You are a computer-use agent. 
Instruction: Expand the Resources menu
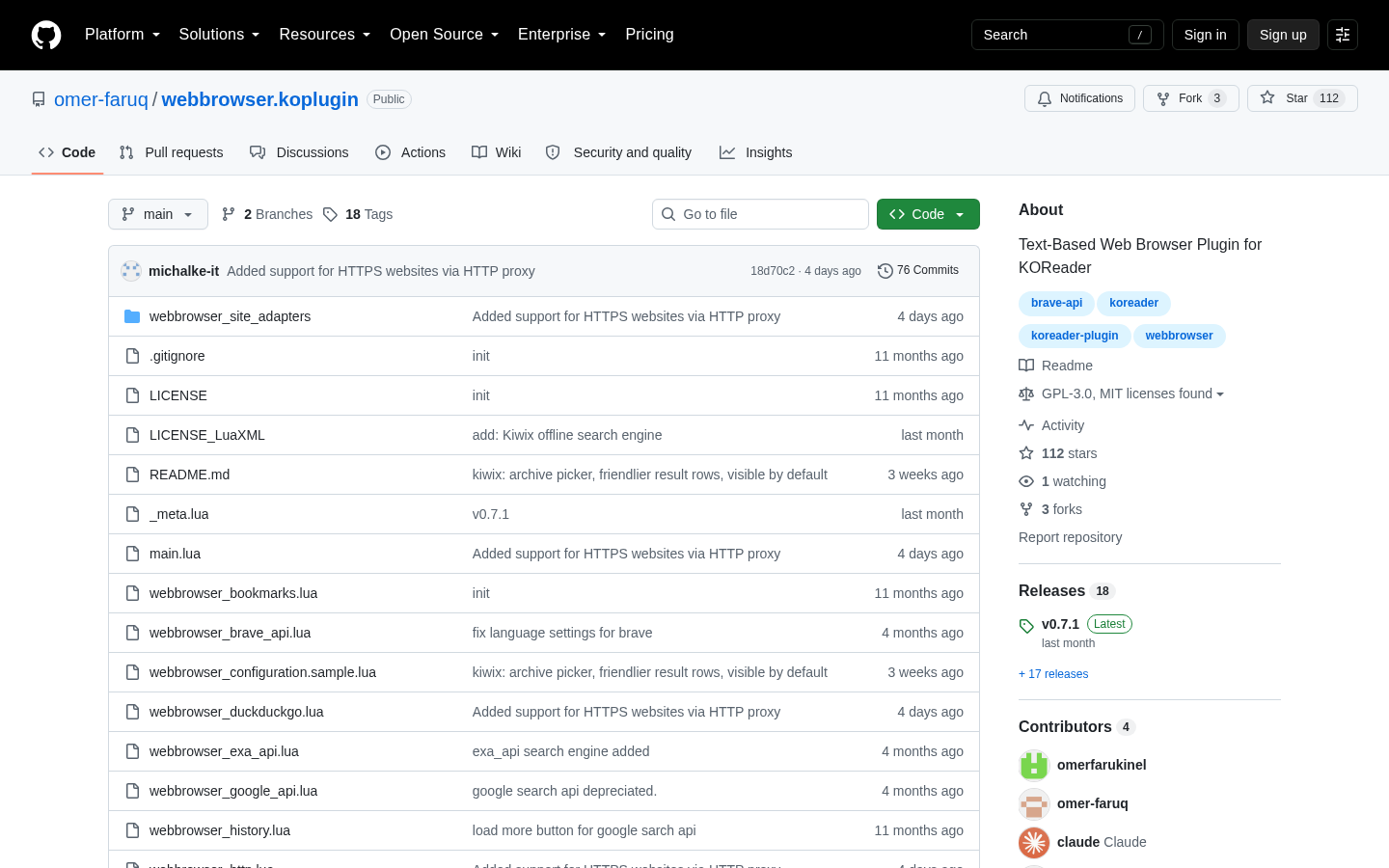pyautogui.click(x=324, y=35)
